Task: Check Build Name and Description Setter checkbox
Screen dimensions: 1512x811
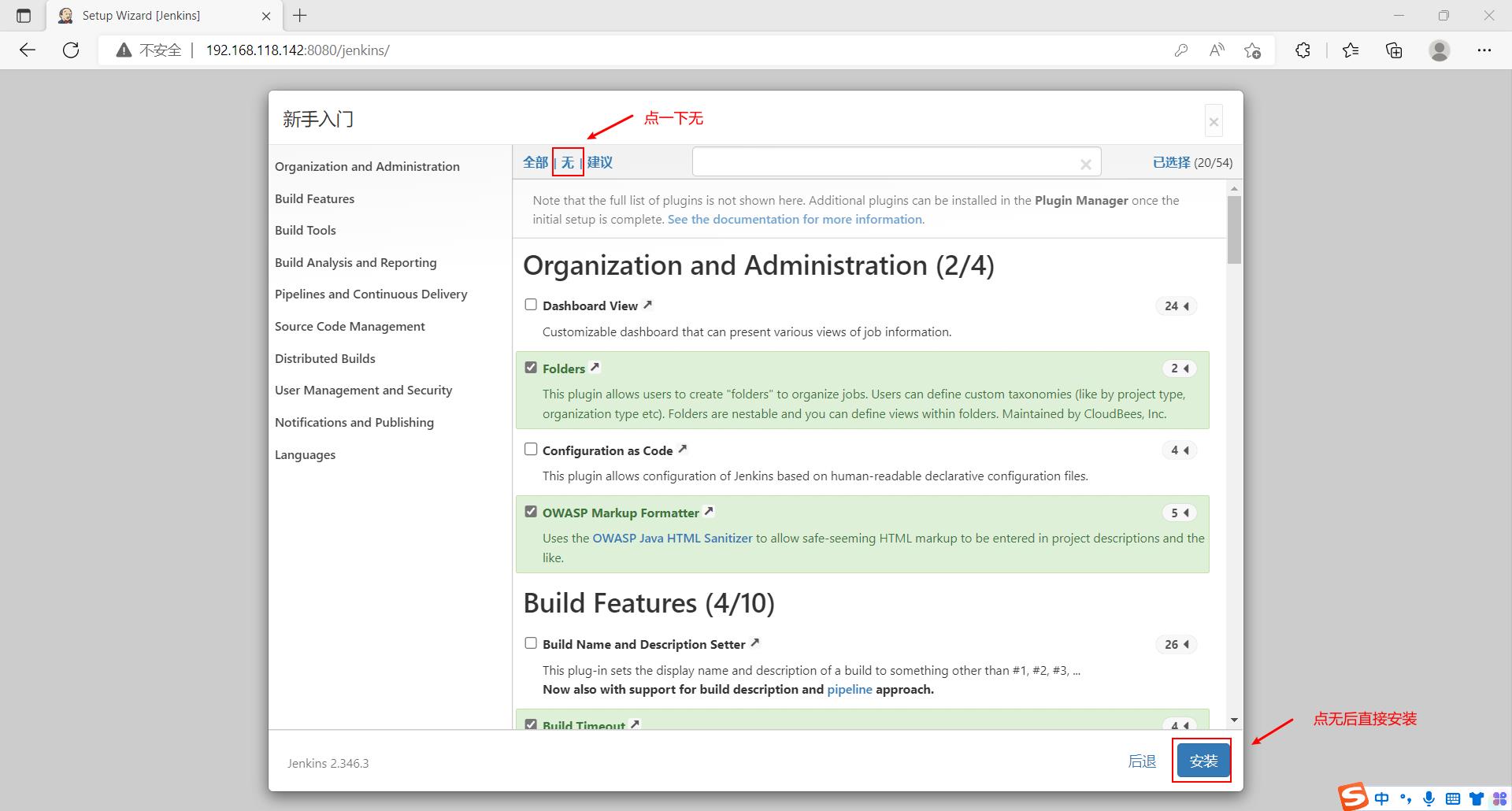Action: (531, 643)
